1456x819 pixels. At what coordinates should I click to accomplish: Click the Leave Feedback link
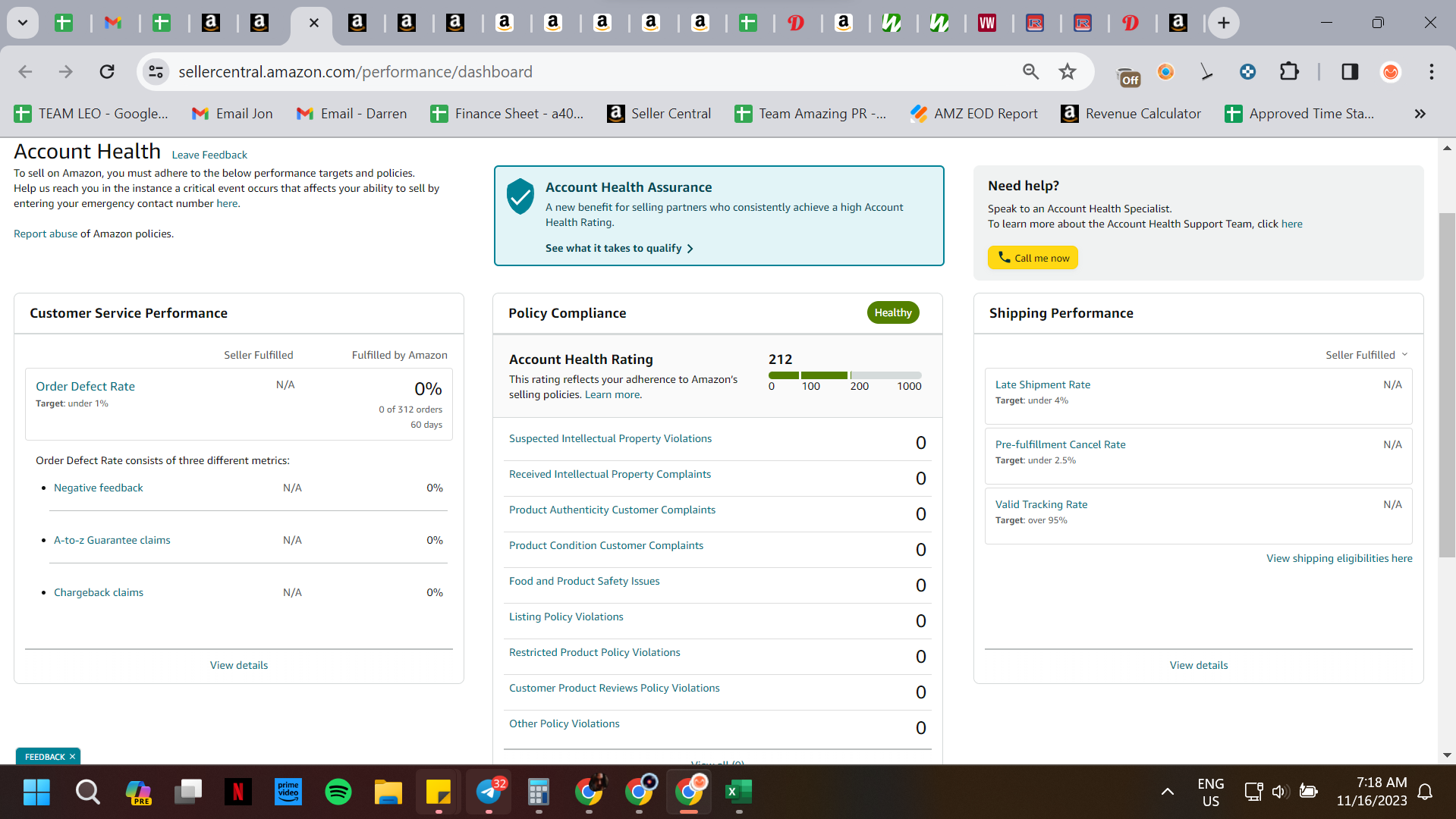pos(209,155)
